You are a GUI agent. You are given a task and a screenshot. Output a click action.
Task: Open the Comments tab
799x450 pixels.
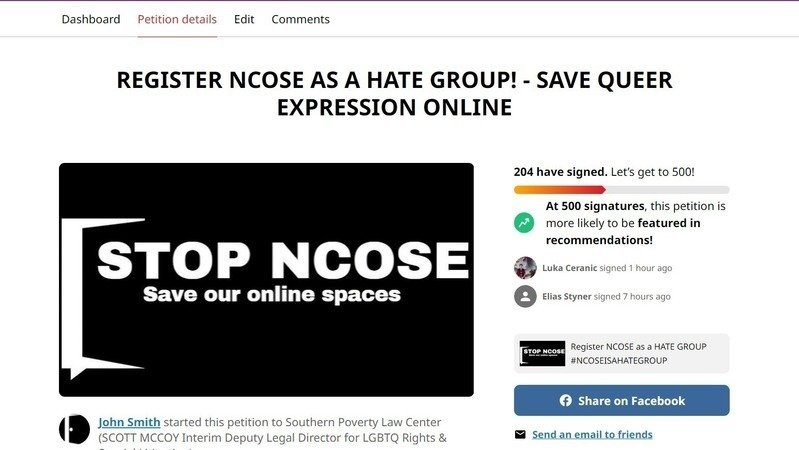click(x=300, y=19)
